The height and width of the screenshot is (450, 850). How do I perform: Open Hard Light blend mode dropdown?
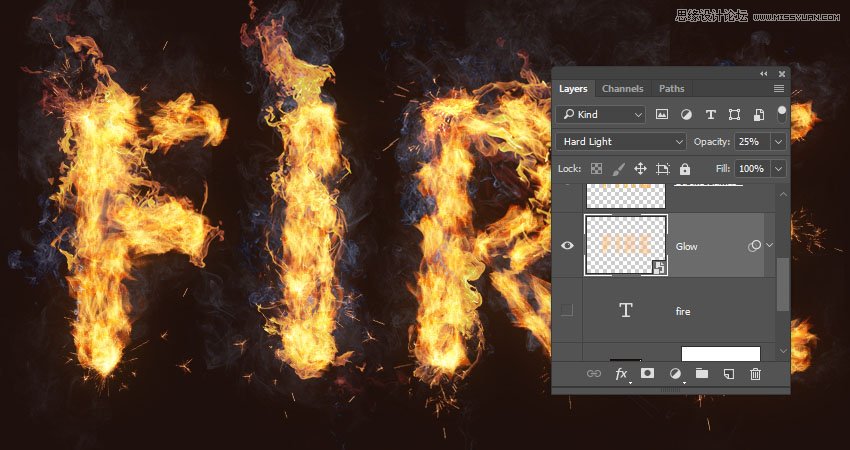pyautogui.click(x=621, y=142)
